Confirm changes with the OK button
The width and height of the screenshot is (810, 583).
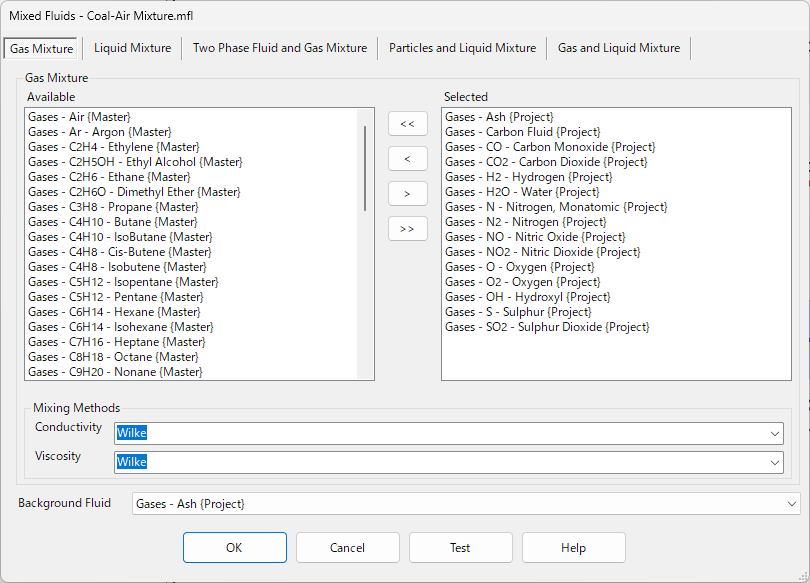[x=234, y=547]
